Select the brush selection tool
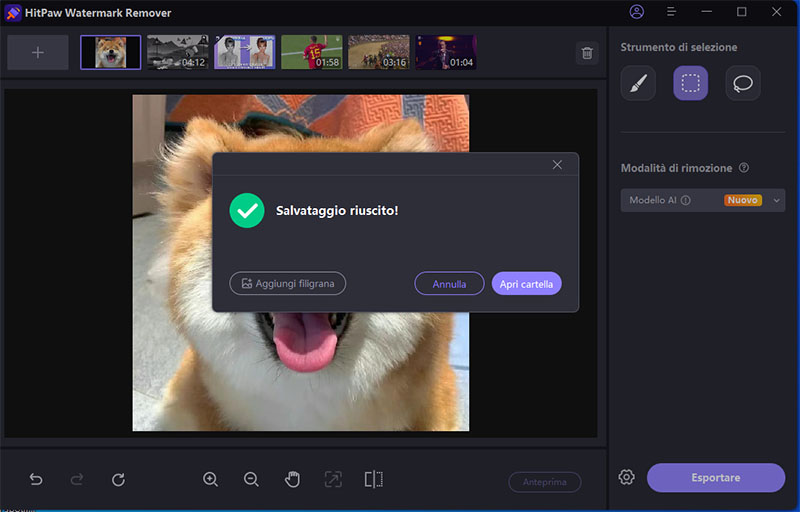 [638, 83]
